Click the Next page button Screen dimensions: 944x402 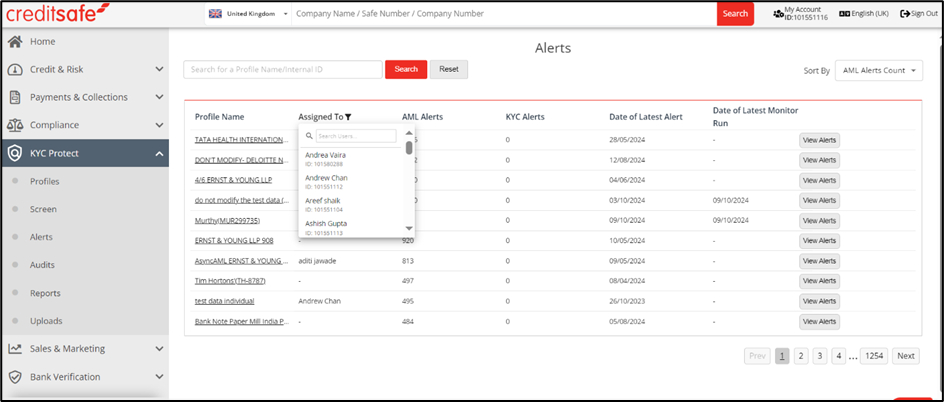(905, 356)
